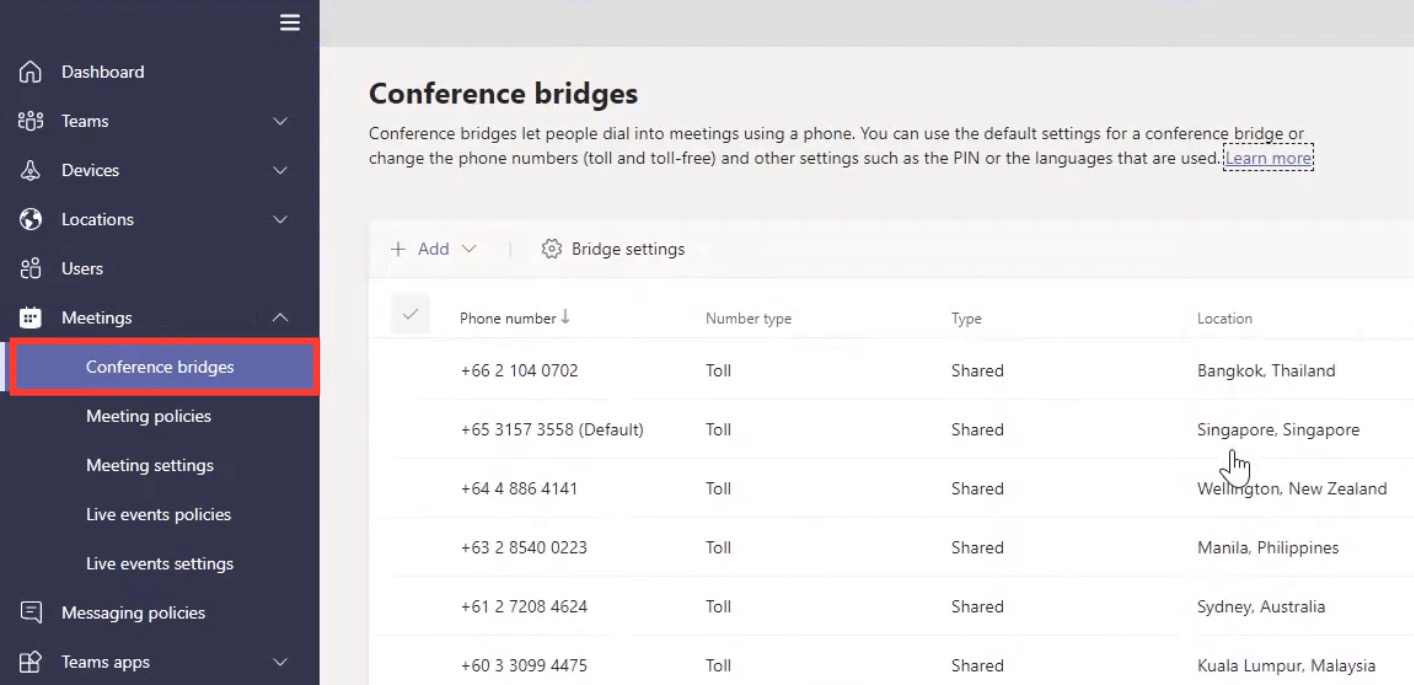1414x685 pixels.
Task: Click Manila, Philippines location cell
Action: 1268,547
